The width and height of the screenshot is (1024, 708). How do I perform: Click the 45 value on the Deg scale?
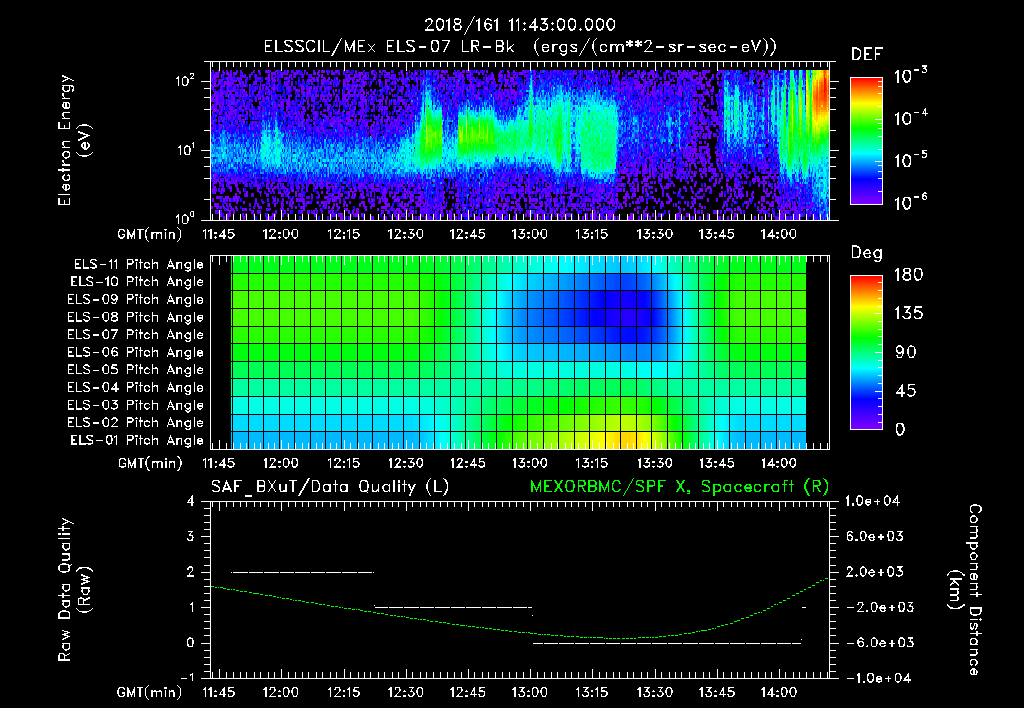908,391
